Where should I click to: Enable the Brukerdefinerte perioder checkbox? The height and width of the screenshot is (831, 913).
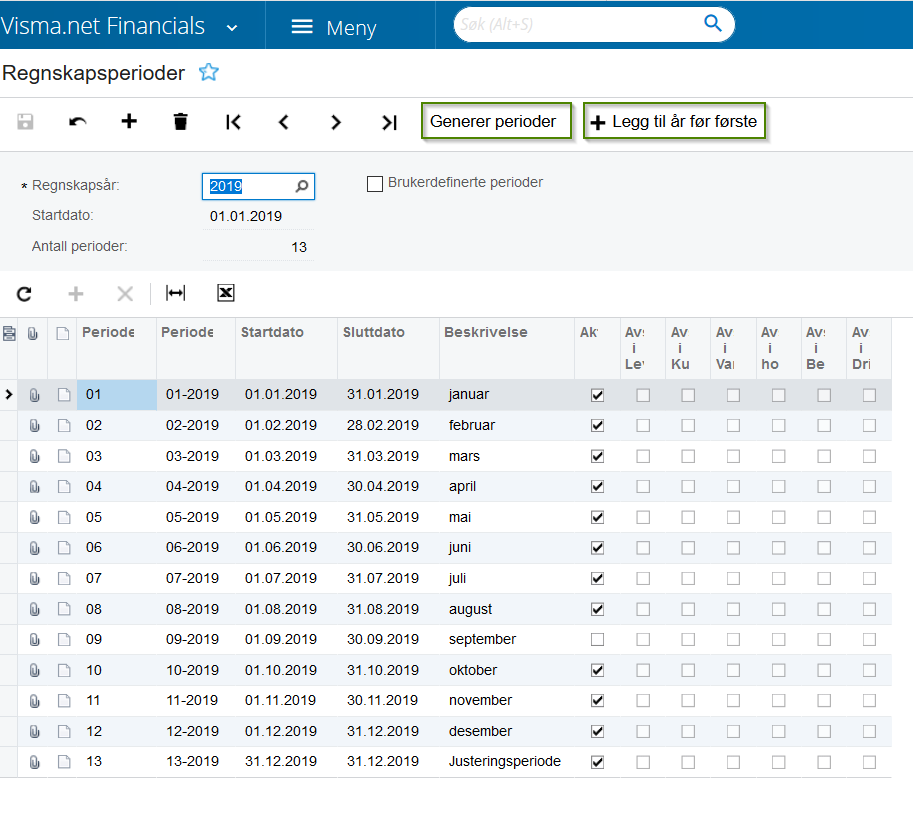coord(375,184)
